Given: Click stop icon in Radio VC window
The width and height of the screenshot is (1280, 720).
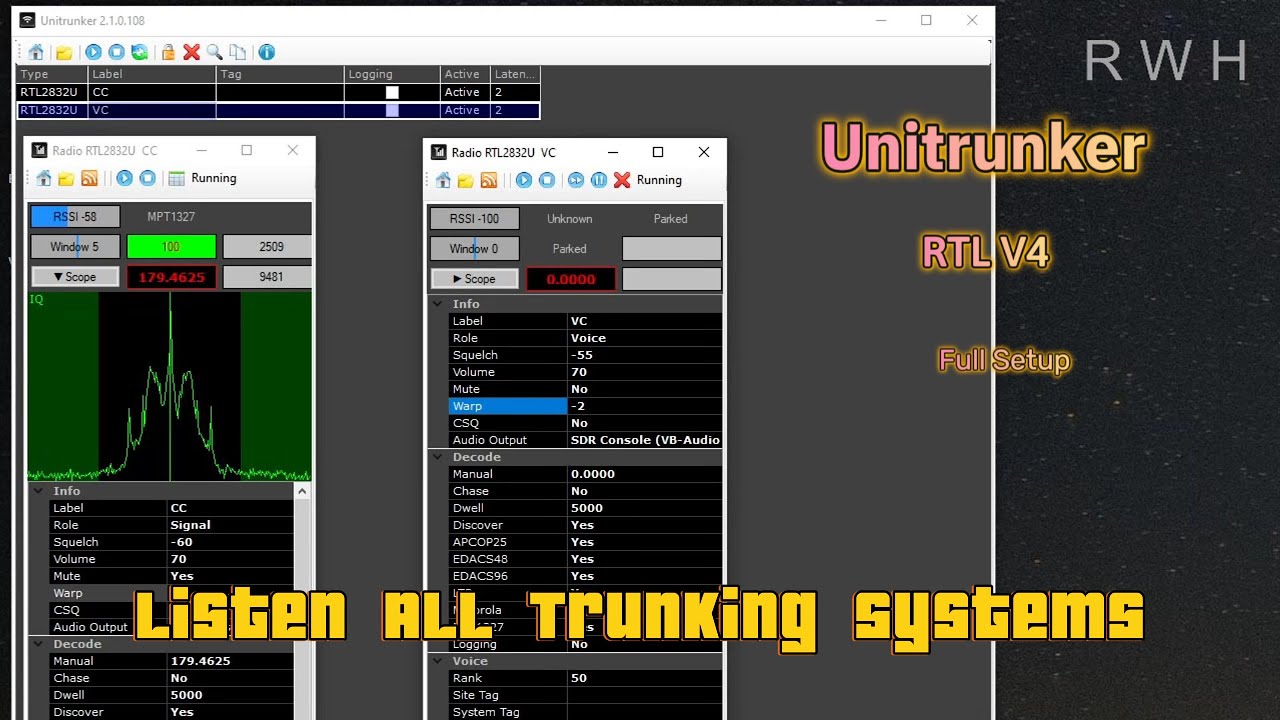Looking at the screenshot, I should click(x=547, y=180).
